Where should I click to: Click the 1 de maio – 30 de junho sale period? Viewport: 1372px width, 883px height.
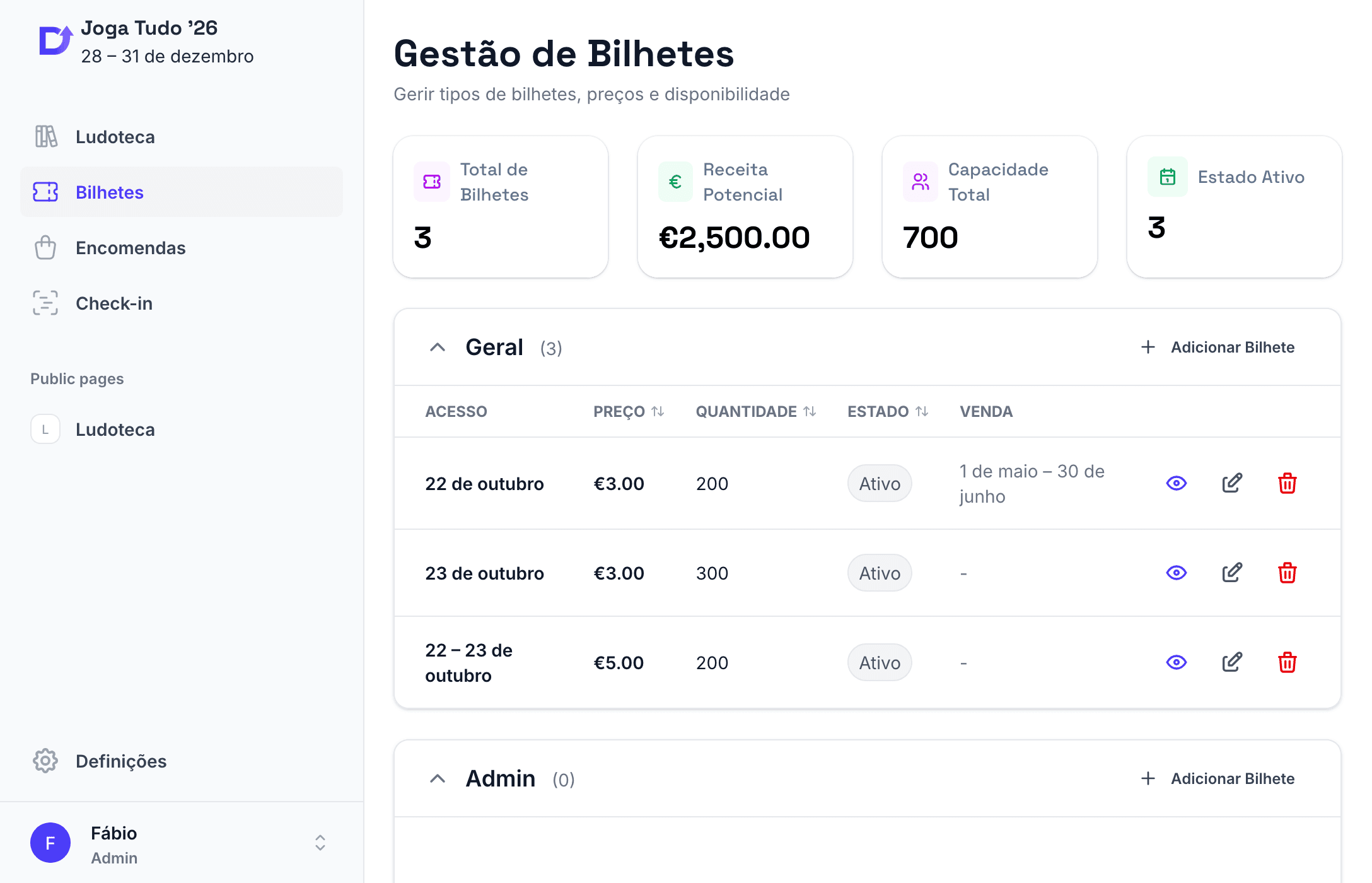1032,484
